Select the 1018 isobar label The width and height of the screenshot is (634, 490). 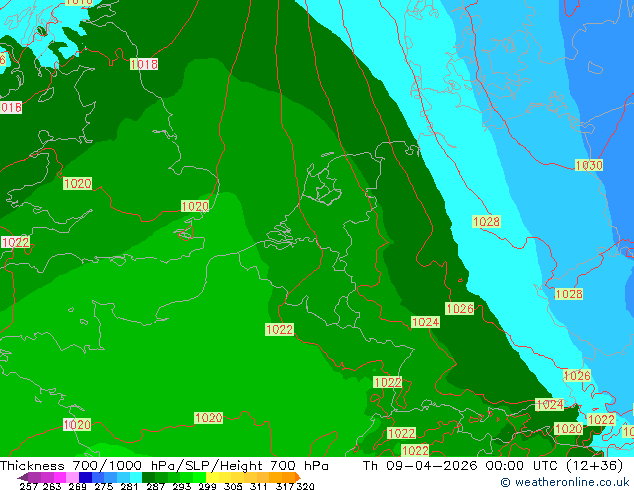[x=144, y=64]
